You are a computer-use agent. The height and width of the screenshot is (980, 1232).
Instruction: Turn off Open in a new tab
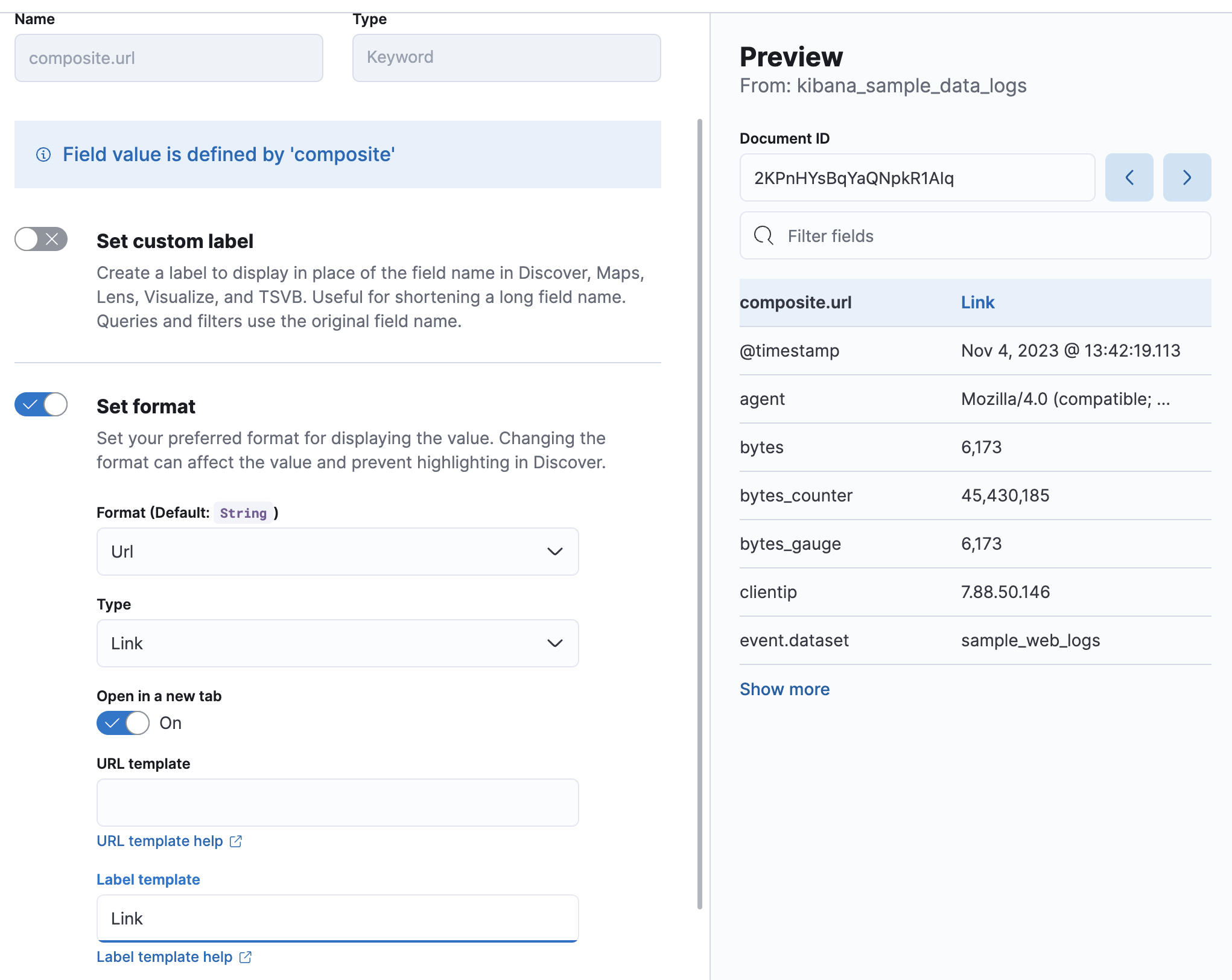(x=123, y=723)
